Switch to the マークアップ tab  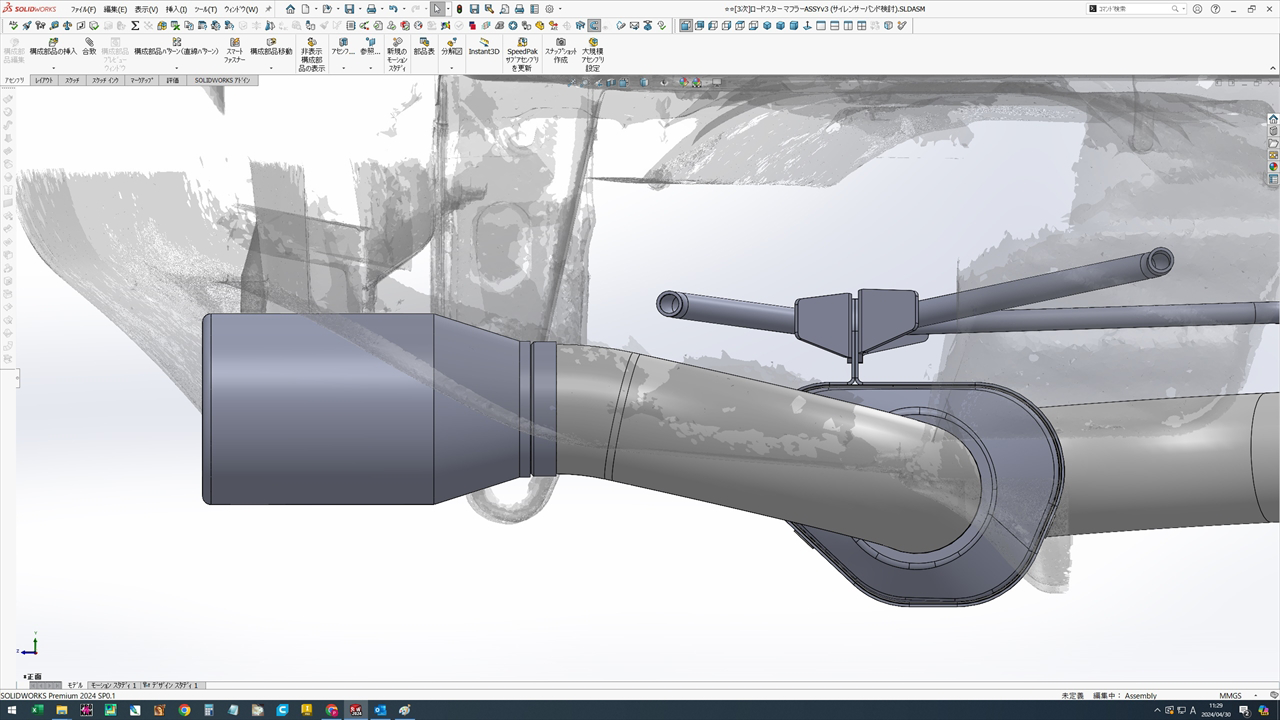click(142, 80)
